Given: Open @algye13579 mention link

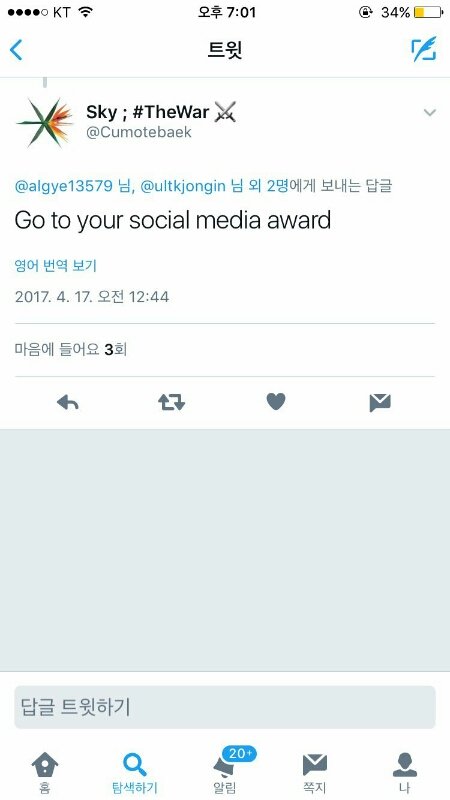Looking at the screenshot, I should (x=63, y=186).
